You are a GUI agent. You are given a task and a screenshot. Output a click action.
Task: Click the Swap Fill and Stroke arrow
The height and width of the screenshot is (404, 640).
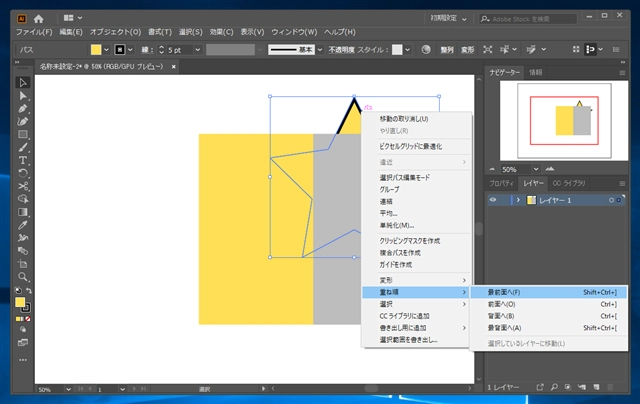(29, 291)
